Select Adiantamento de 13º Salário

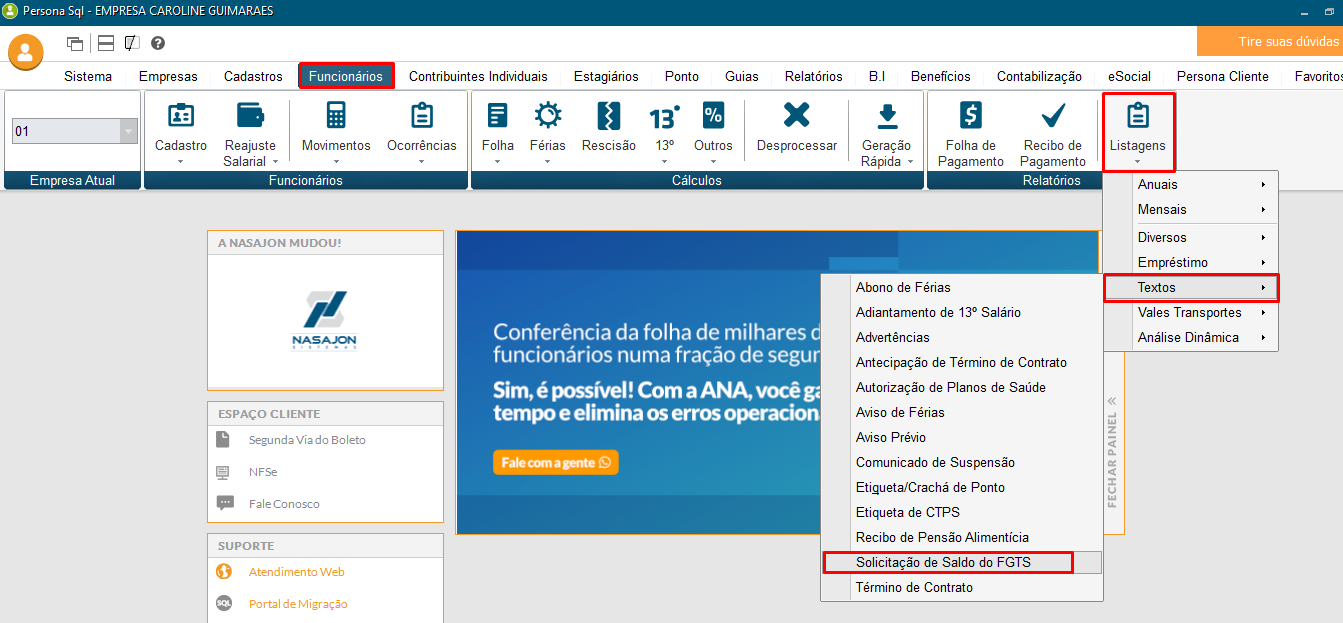click(961, 312)
